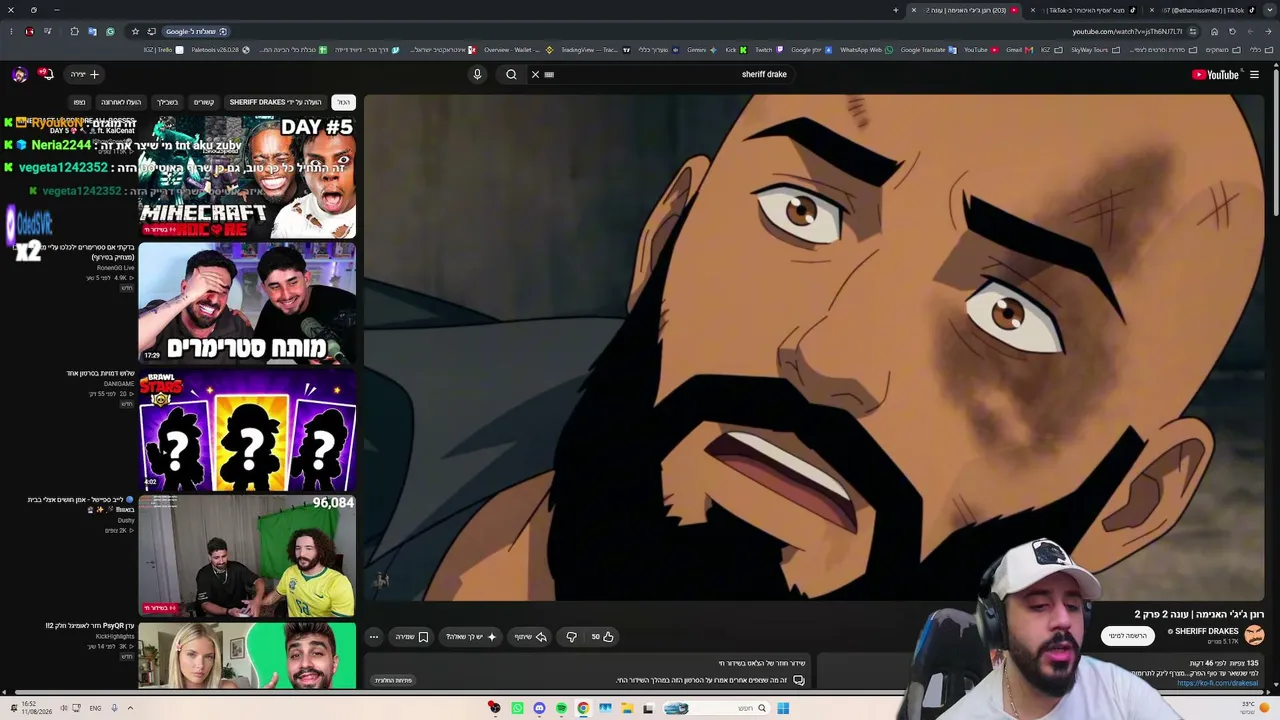The height and width of the screenshot is (720, 1280).
Task: Filter by uploads from SHERIFF DRAKES chip
Action: coord(276,102)
